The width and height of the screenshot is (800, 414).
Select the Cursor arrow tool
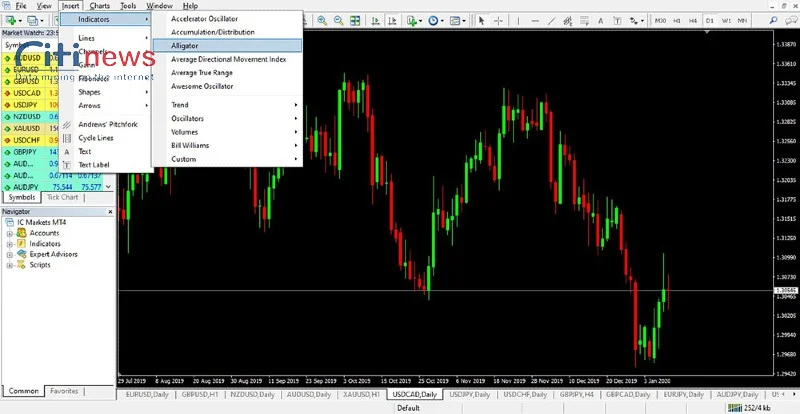[482, 20]
